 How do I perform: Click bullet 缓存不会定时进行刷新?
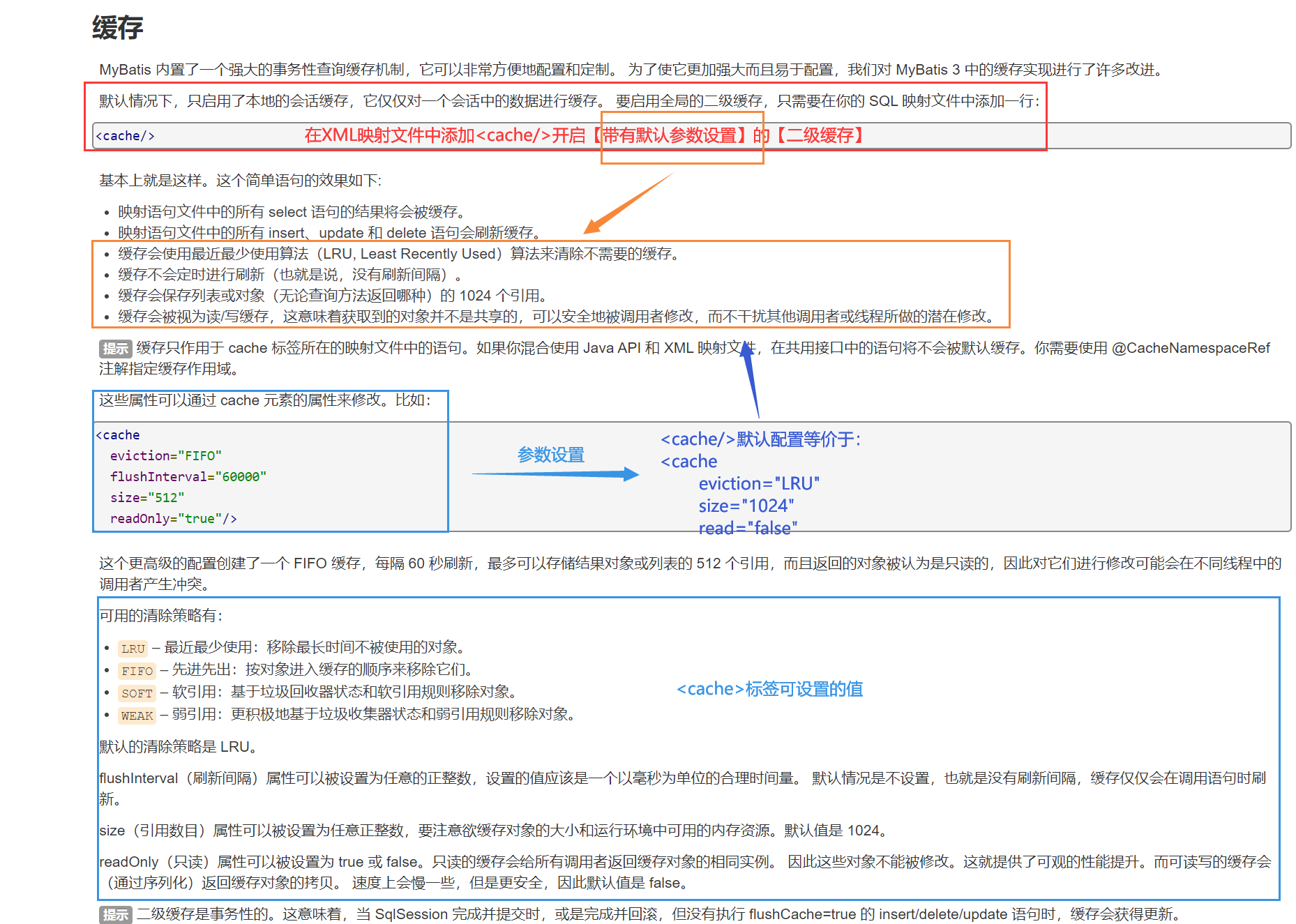[289, 275]
